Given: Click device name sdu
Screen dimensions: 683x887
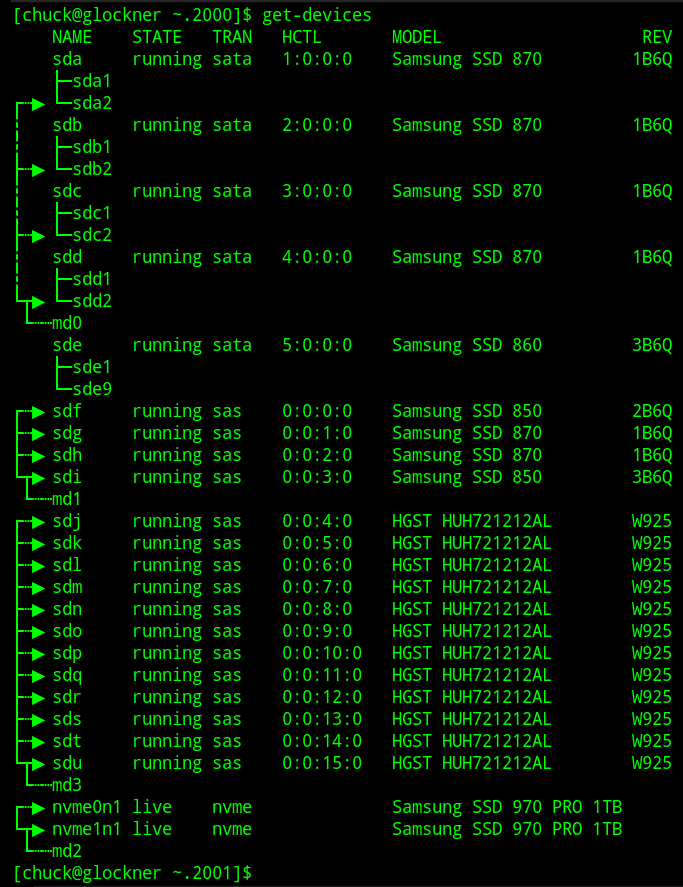Looking at the screenshot, I should click(x=67, y=763).
